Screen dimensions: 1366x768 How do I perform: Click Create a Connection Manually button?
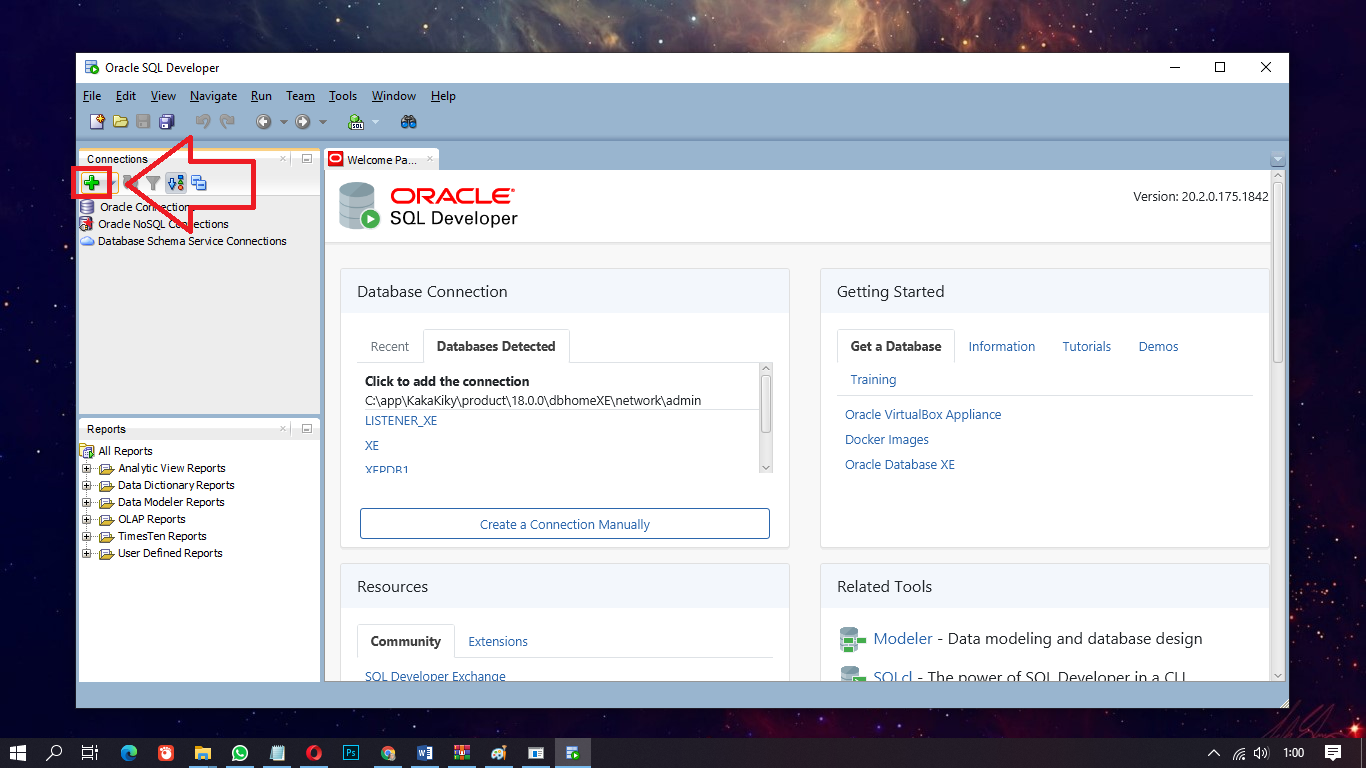click(565, 524)
